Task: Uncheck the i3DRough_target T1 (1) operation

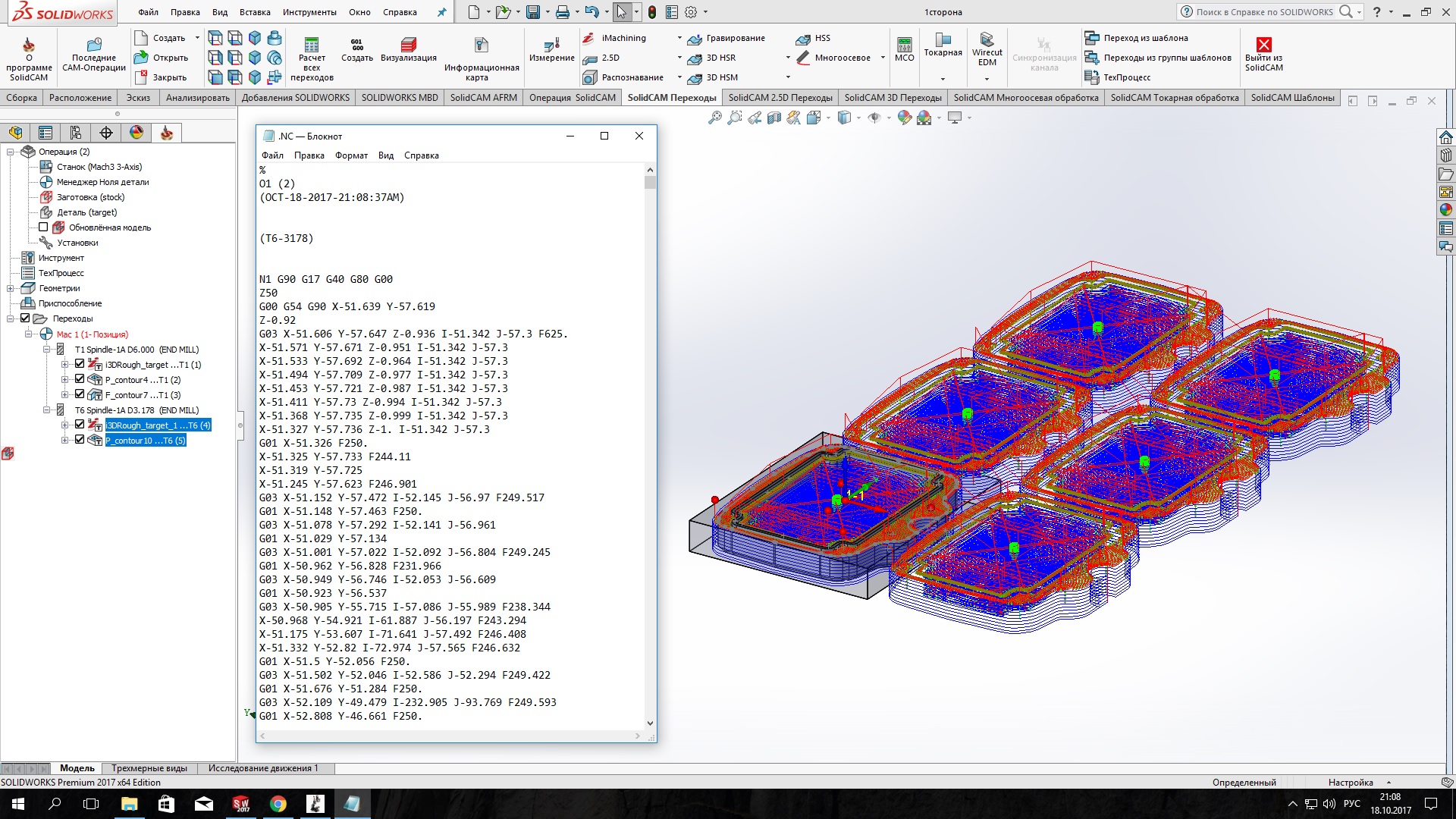Action: [80, 364]
